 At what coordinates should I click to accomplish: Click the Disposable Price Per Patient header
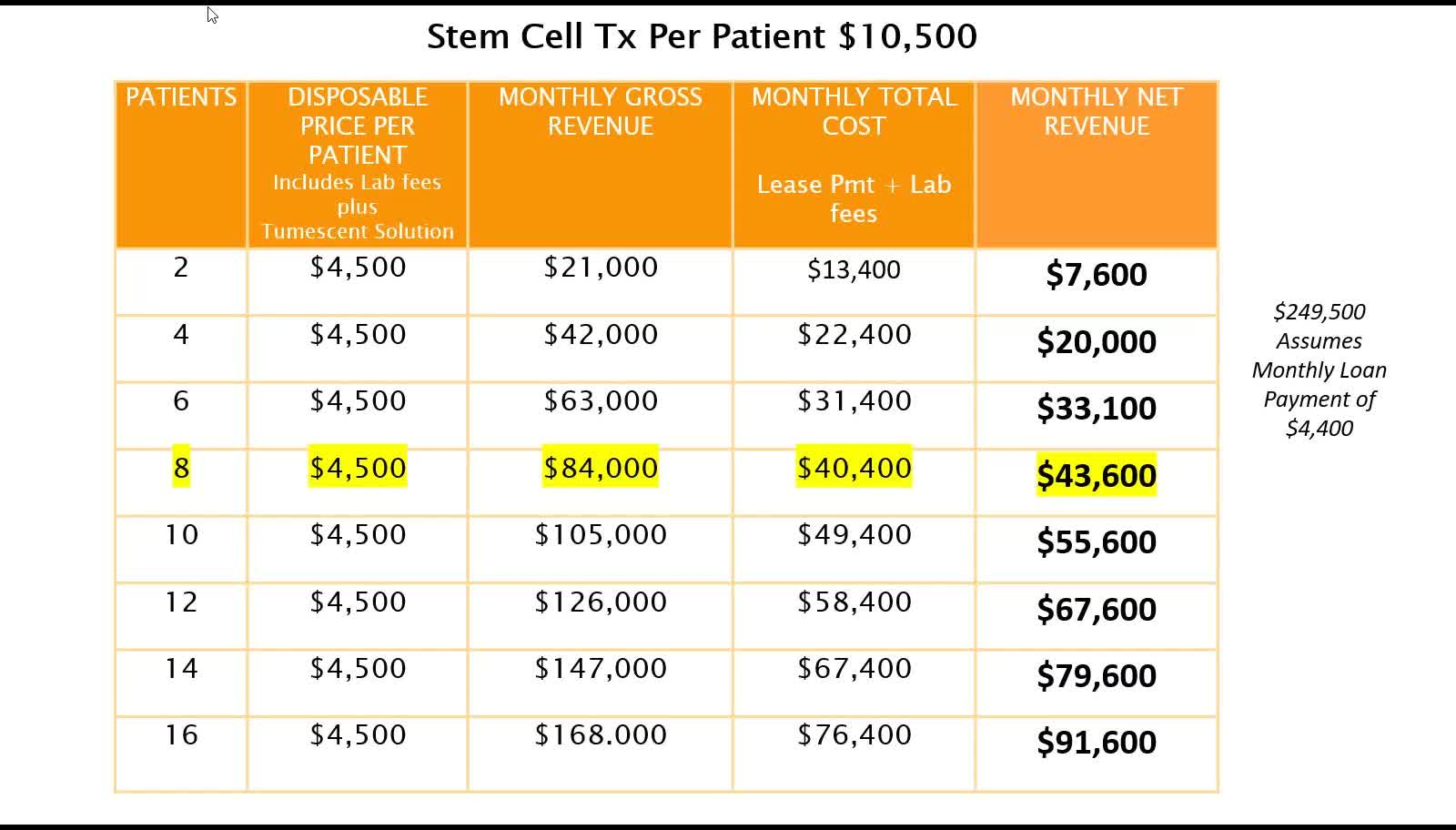pos(358,126)
